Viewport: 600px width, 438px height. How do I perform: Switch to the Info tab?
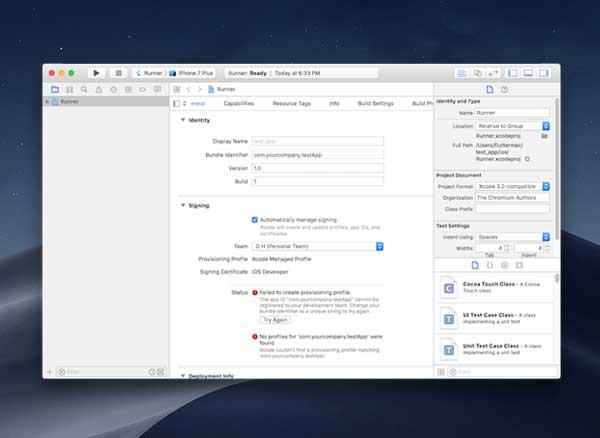tap(334, 103)
